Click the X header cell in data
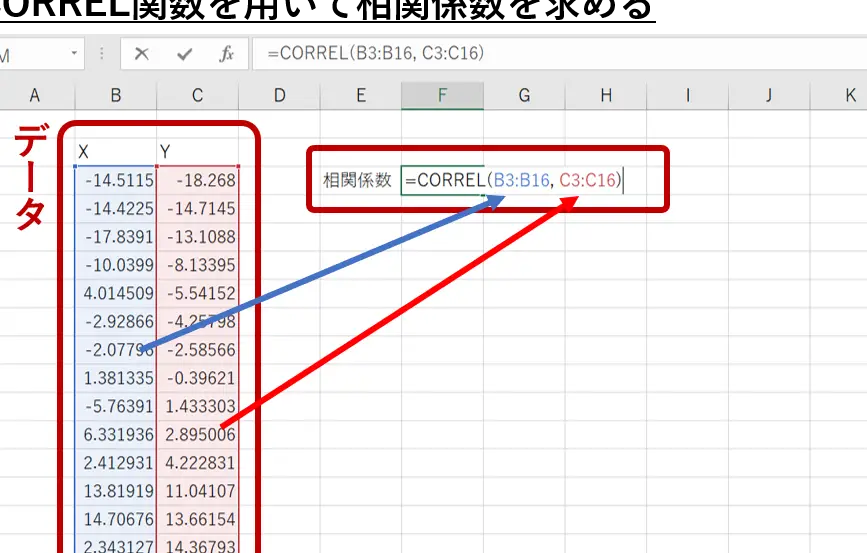This screenshot has width=867, height=553. 116,152
